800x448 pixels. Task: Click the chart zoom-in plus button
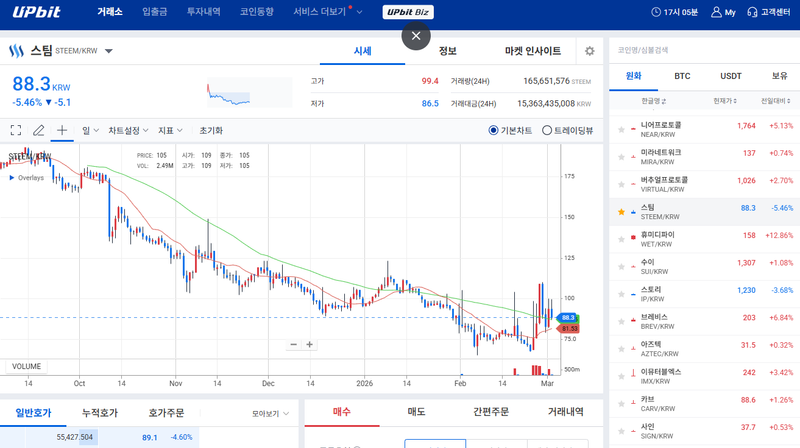tap(310, 344)
